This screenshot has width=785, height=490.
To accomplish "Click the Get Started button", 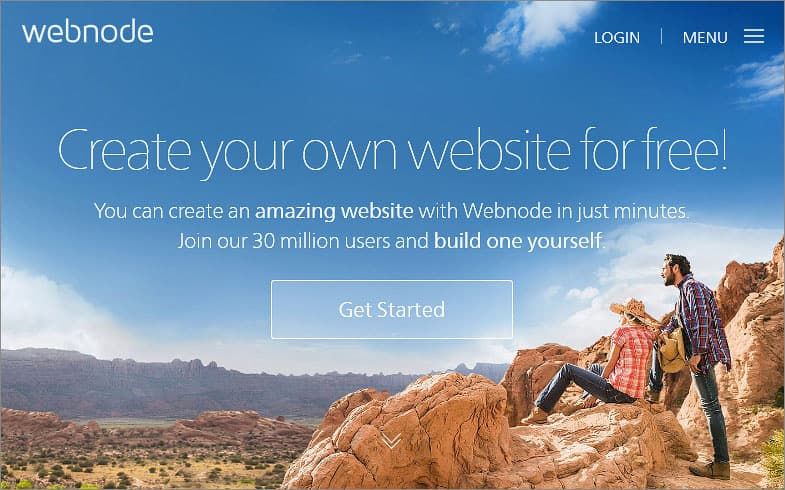I will [392, 309].
